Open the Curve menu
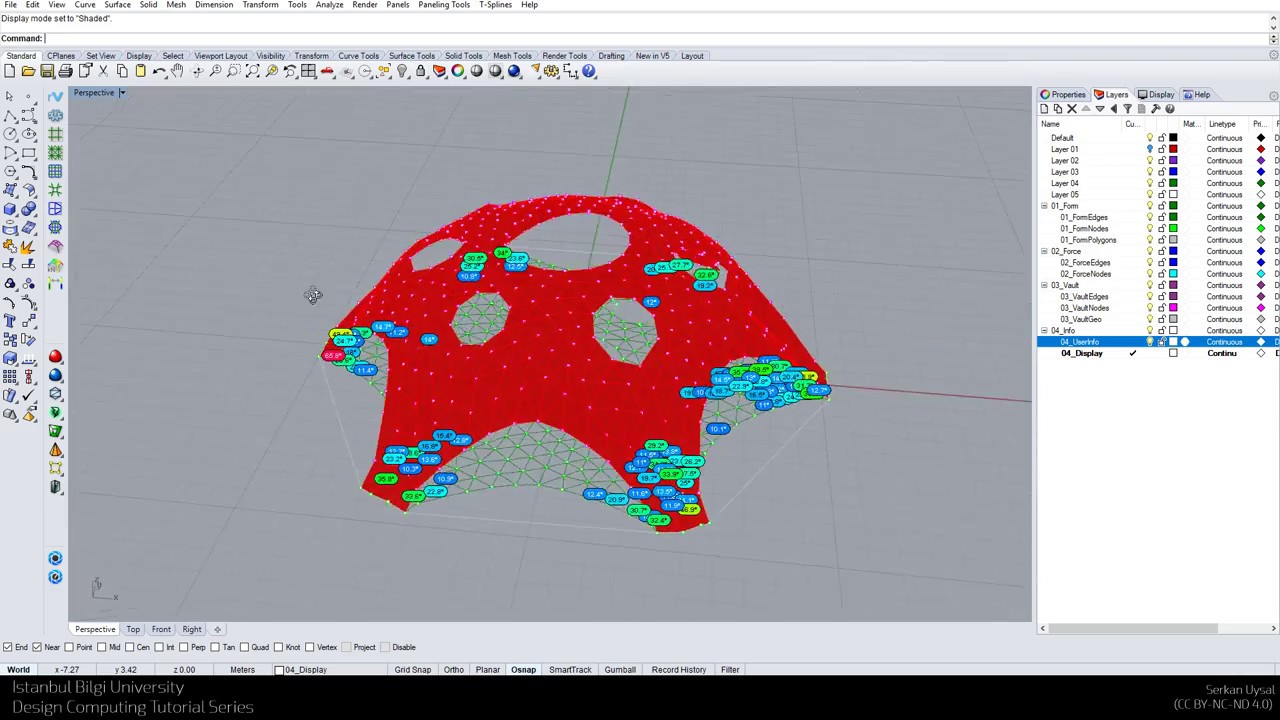Screen dimensions: 1280x720 click(x=85, y=5)
